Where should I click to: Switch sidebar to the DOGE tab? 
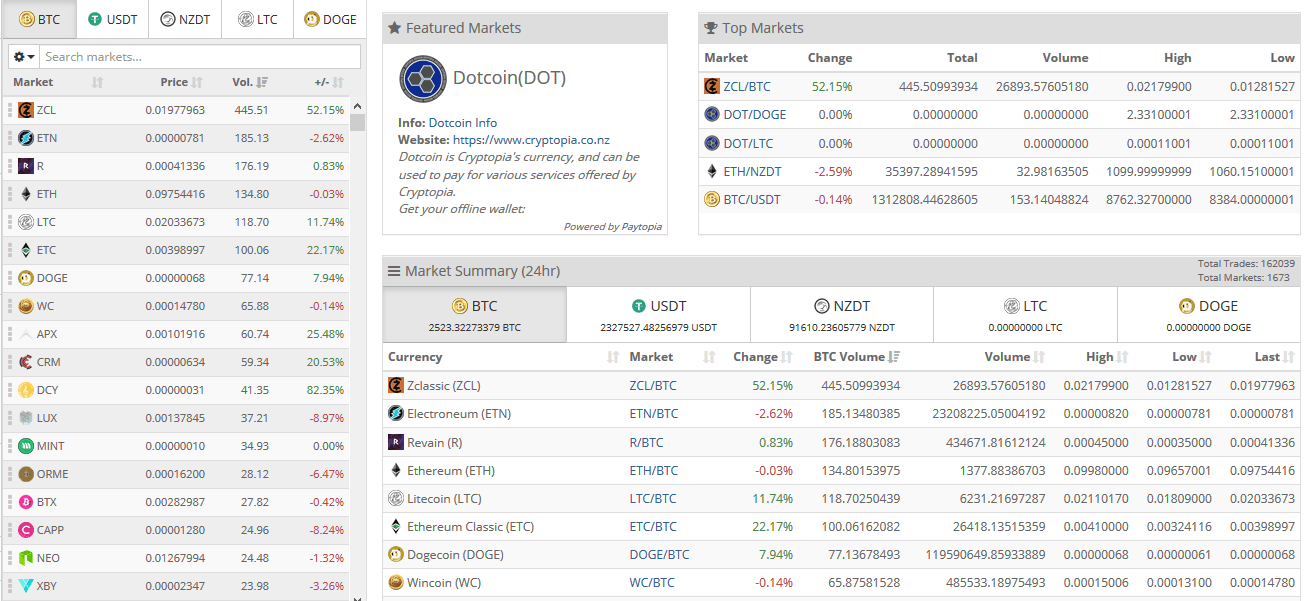(329, 19)
